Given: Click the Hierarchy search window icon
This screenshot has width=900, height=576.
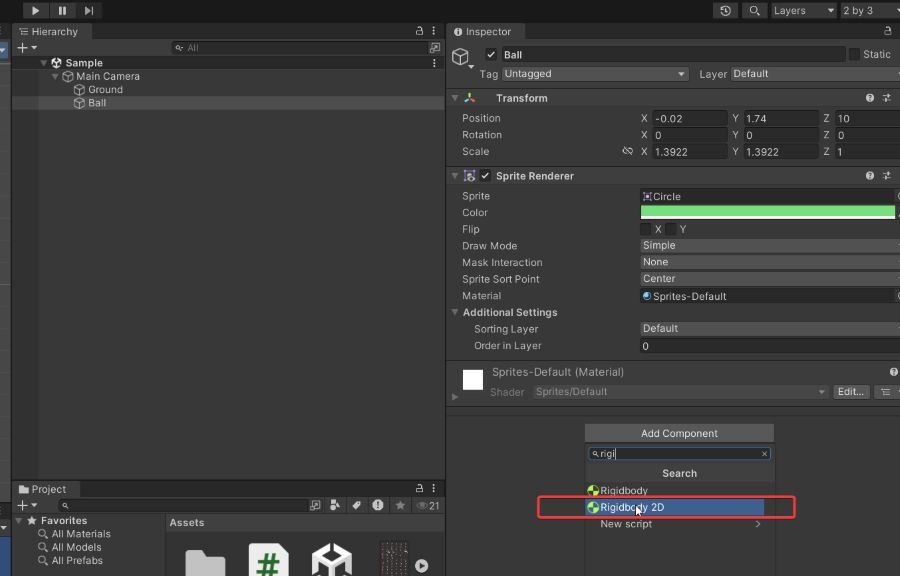Looking at the screenshot, I should [x=435, y=48].
